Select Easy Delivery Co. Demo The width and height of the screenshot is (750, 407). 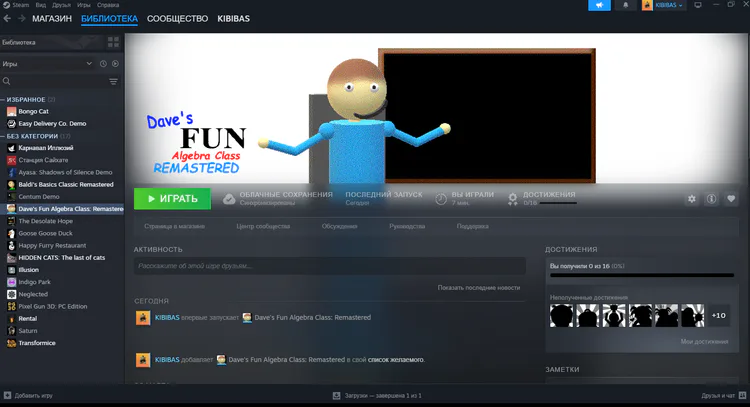52,123
